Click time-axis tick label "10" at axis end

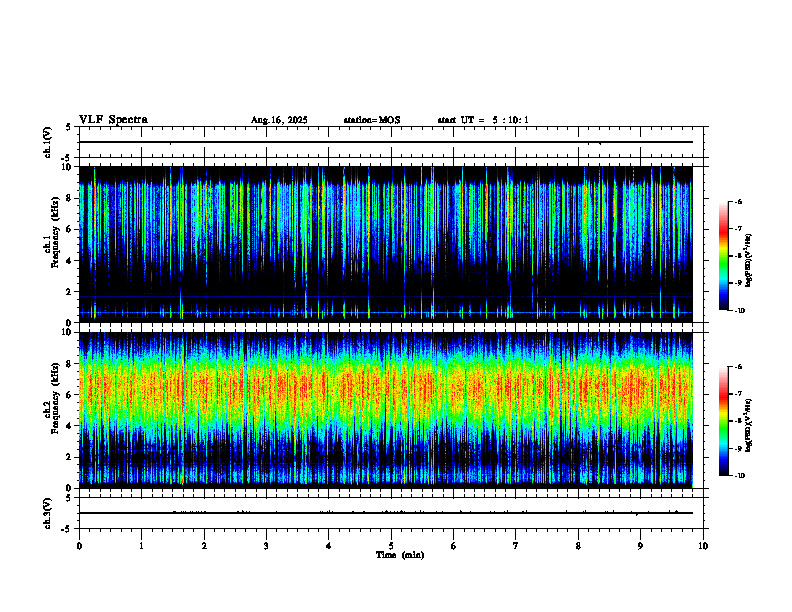703,546
